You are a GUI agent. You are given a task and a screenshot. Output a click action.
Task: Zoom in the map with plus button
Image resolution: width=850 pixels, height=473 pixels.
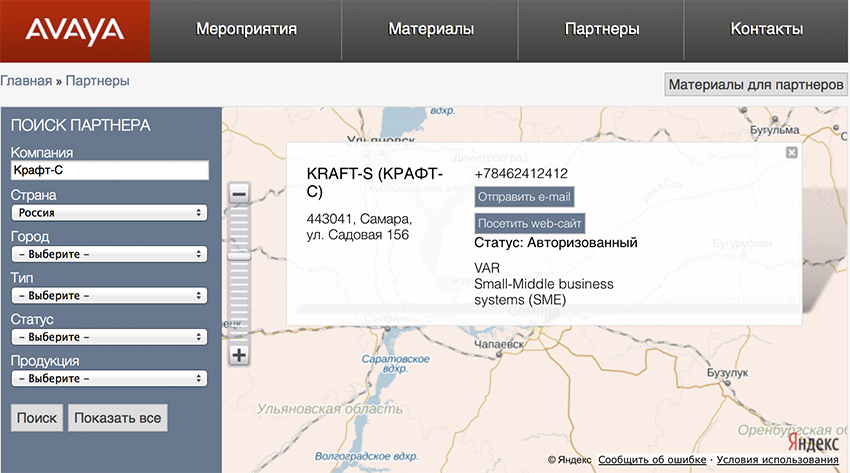239,355
